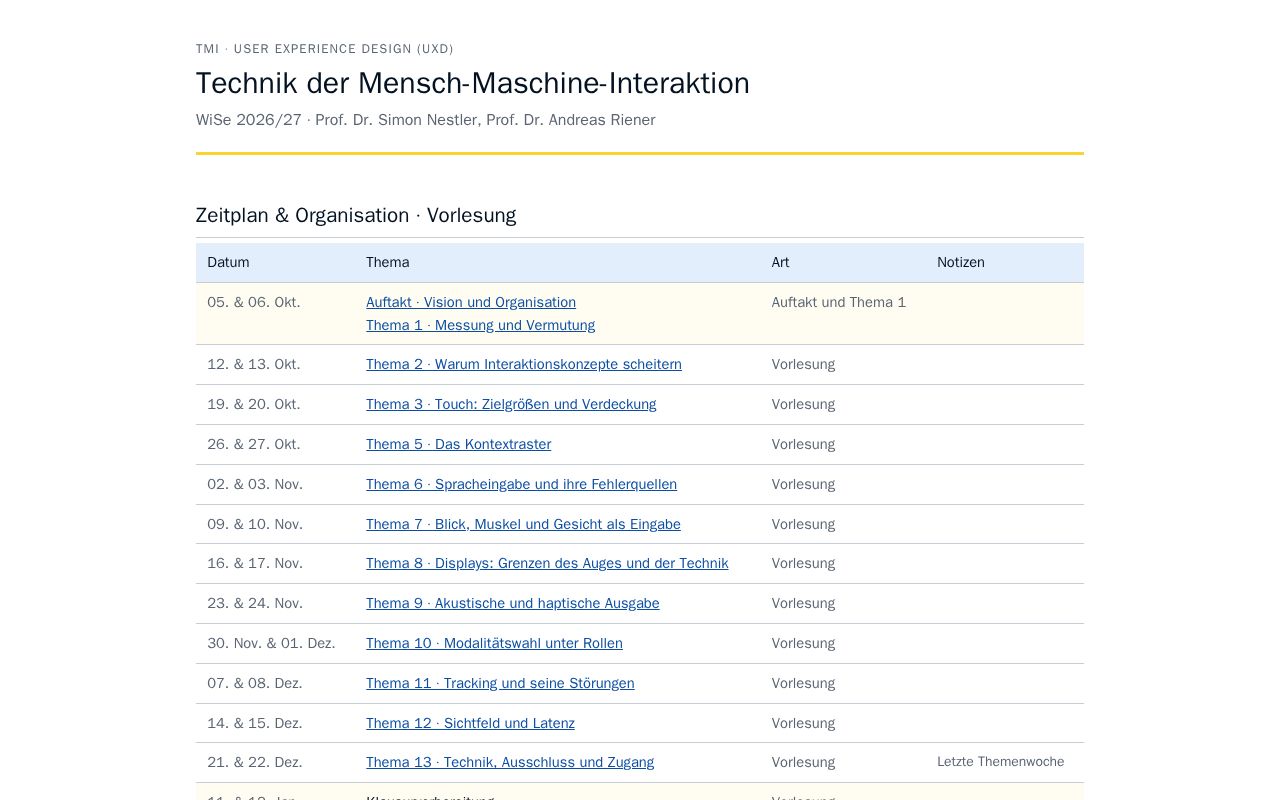Open Thema 3 Touch: Zielgrößen und Verdeckung
The height and width of the screenshot is (800, 1280).
pos(511,404)
